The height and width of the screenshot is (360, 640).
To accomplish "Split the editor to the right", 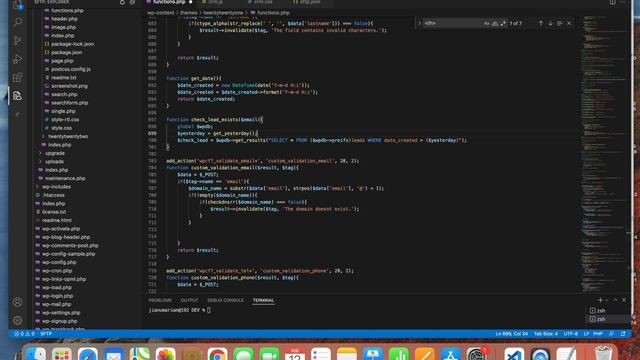I will pos(613,2).
